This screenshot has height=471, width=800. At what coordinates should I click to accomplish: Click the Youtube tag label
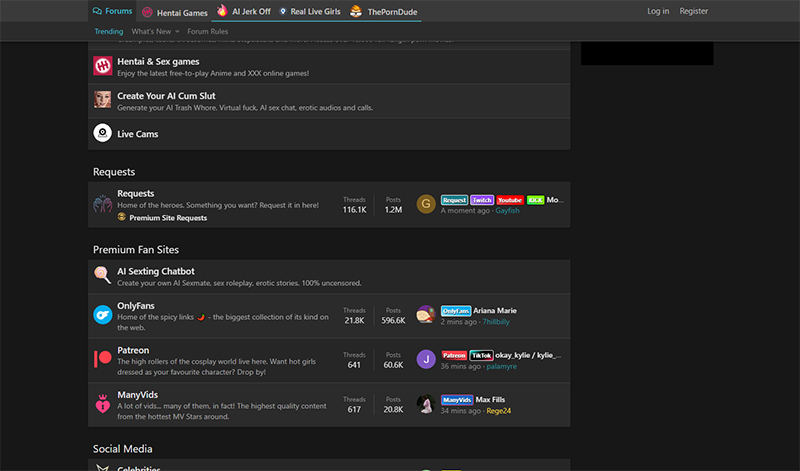pos(510,200)
